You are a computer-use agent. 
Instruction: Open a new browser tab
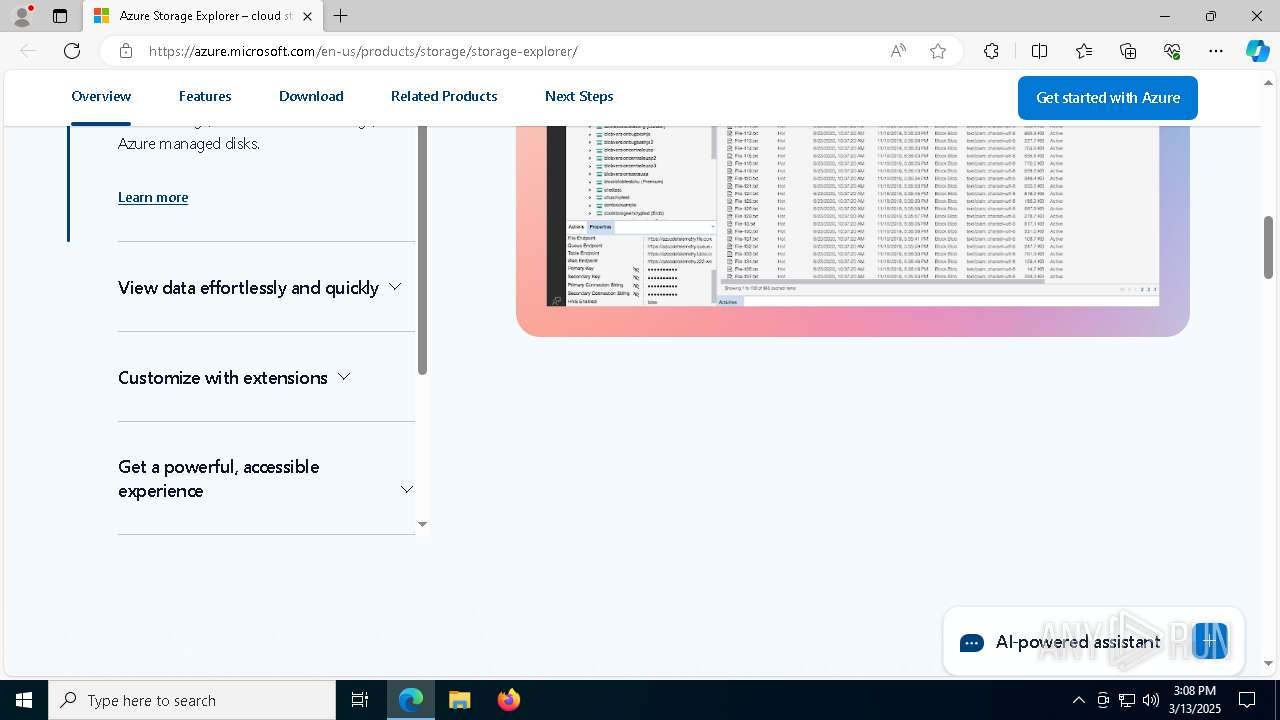click(x=341, y=16)
